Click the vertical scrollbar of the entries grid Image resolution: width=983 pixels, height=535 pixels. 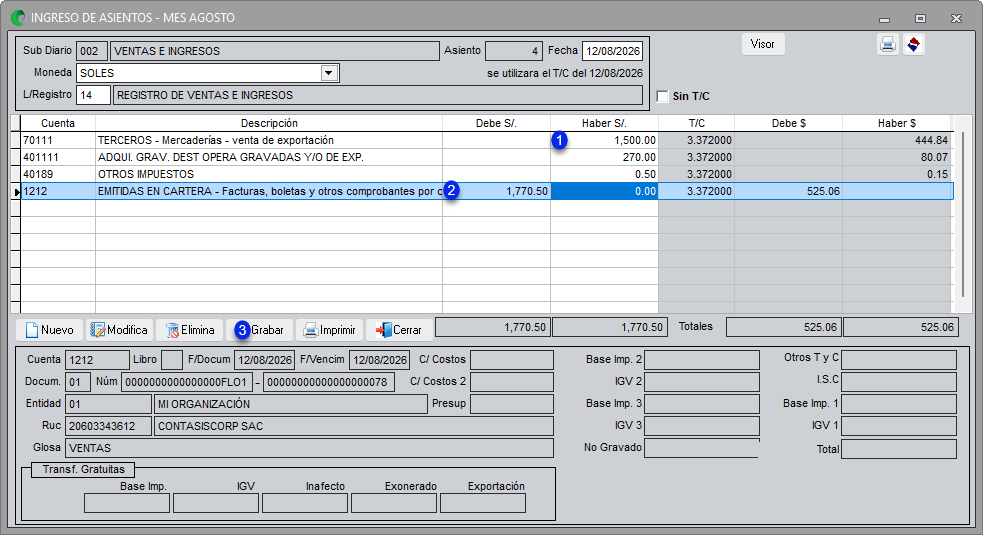pyautogui.click(x=963, y=213)
